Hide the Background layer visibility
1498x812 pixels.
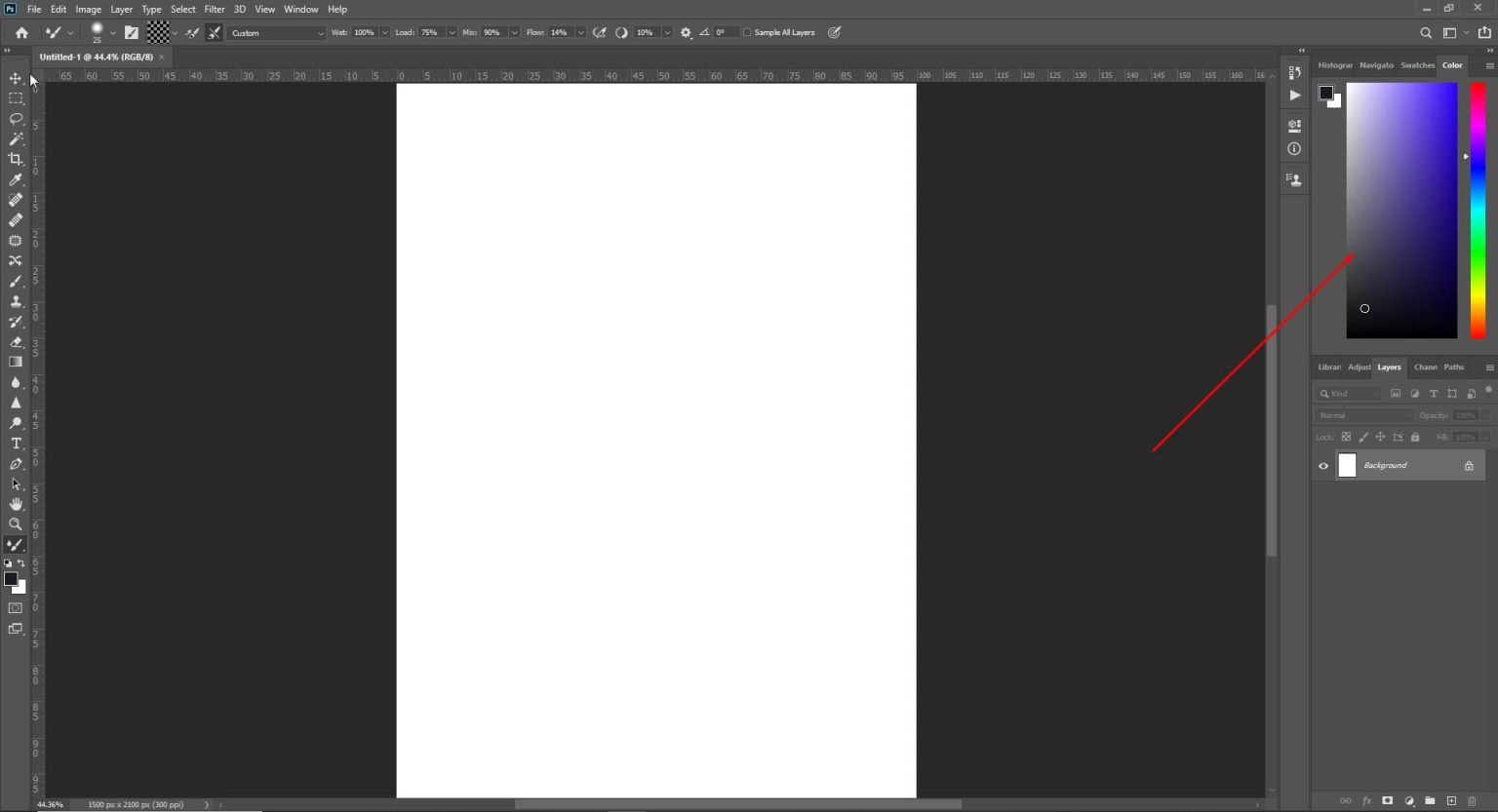pos(1323,465)
